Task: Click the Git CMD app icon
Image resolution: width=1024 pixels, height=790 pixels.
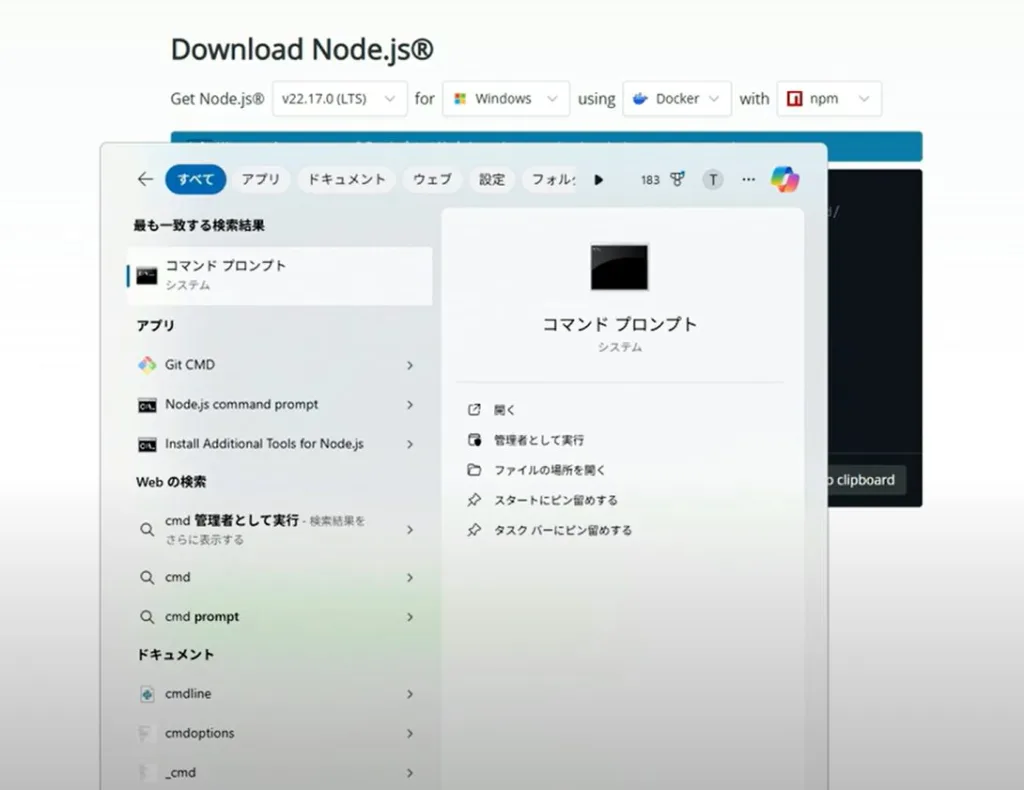Action: [x=147, y=365]
